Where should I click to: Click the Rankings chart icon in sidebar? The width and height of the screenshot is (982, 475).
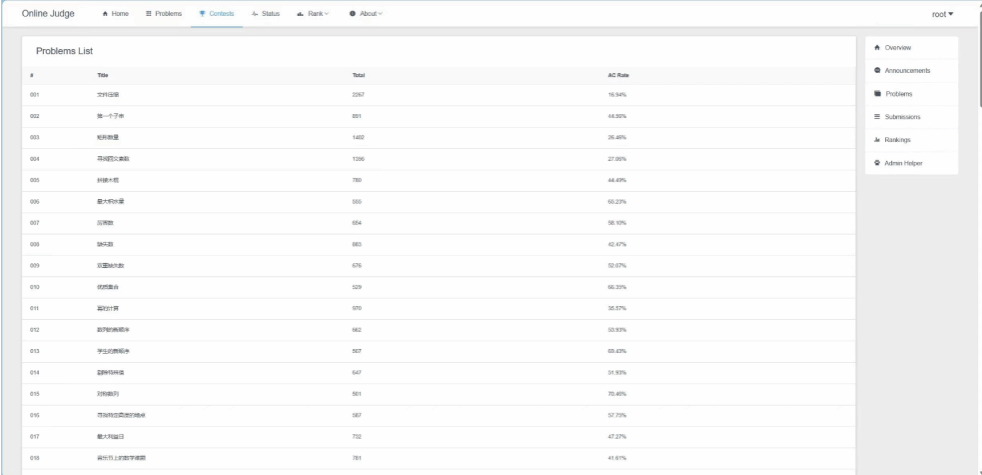(877, 139)
